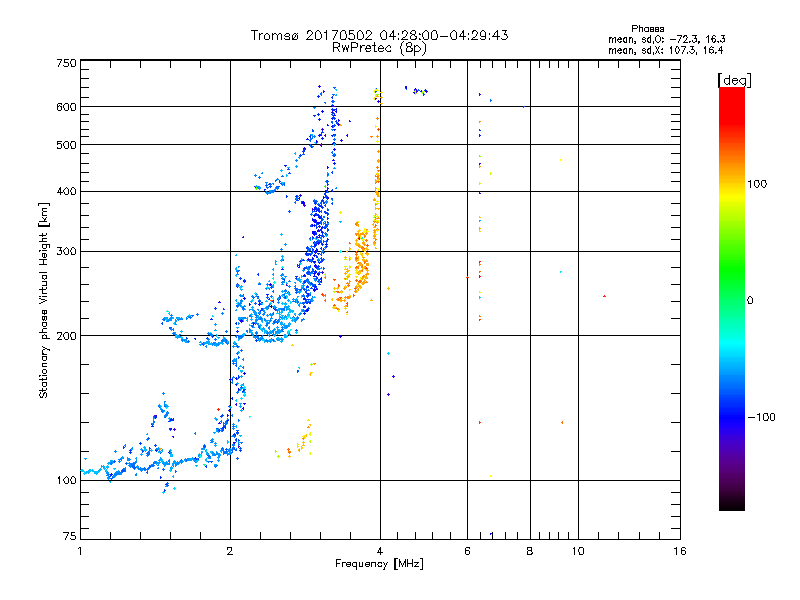
Task: Click the x-axis tick label '2'
Action: pyautogui.click(x=230, y=551)
